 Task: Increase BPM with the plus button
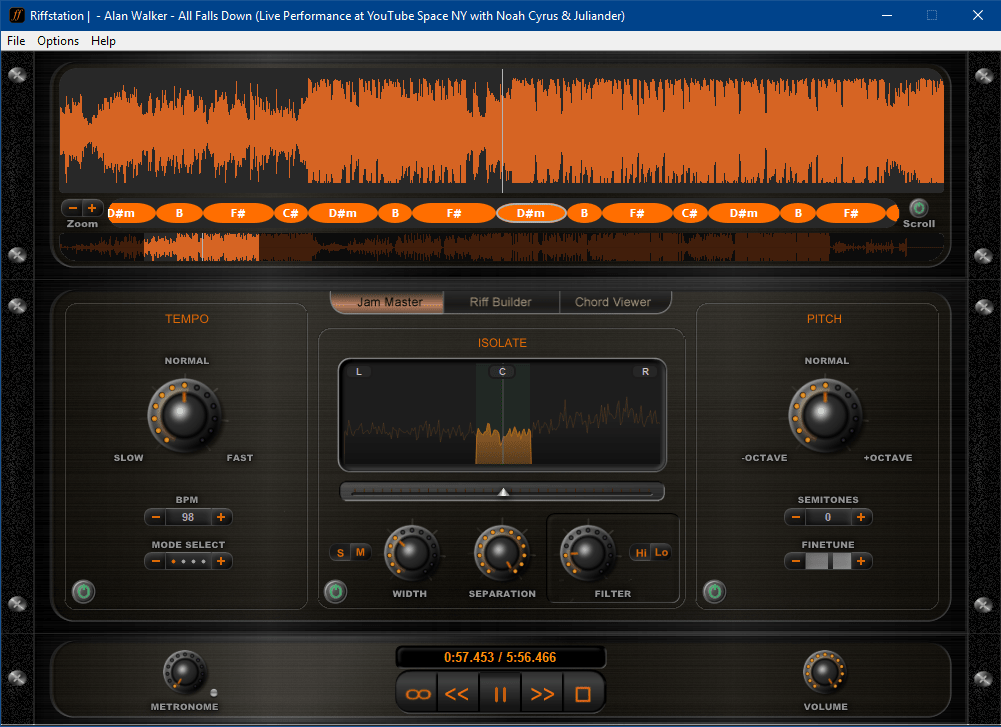pos(221,517)
